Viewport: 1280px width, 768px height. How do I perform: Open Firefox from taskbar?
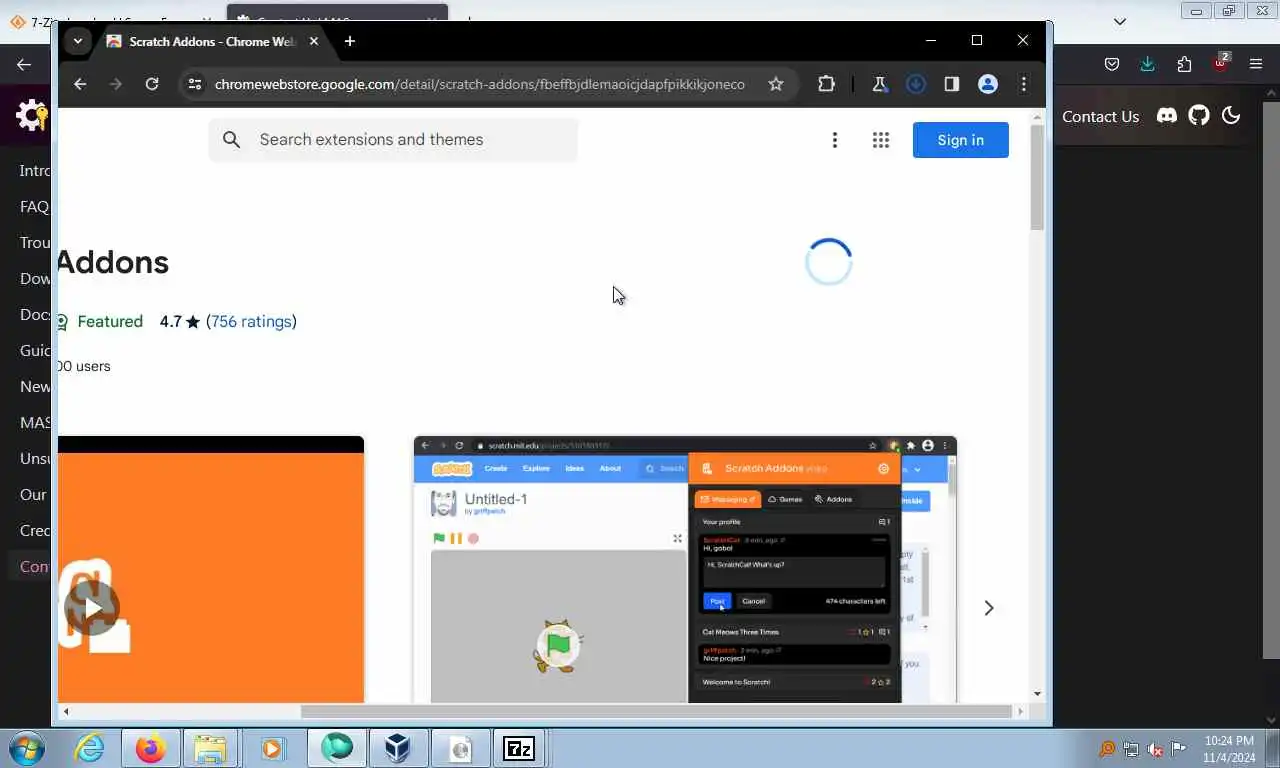point(151,748)
